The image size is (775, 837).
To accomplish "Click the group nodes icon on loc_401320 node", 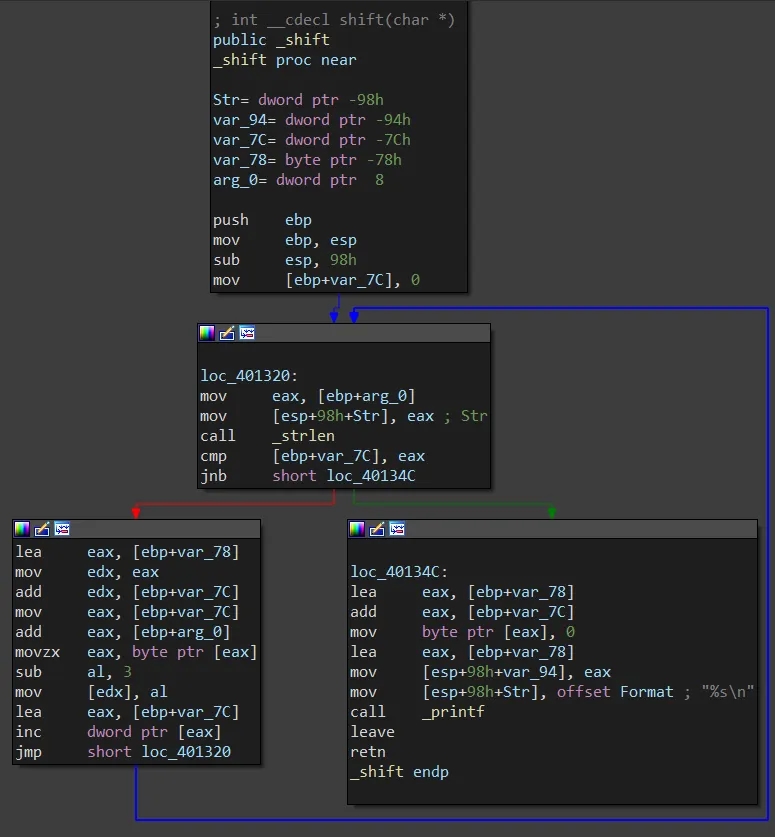I will click(247, 333).
